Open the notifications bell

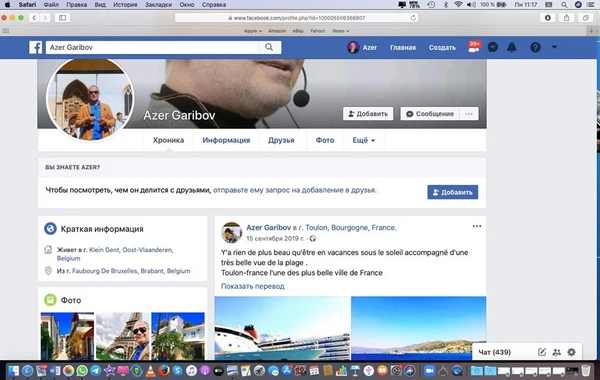[512, 47]
